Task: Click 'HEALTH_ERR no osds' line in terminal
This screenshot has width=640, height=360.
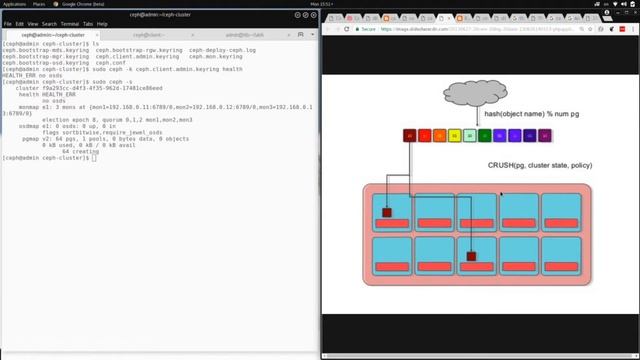Action: tap(33, 76)
